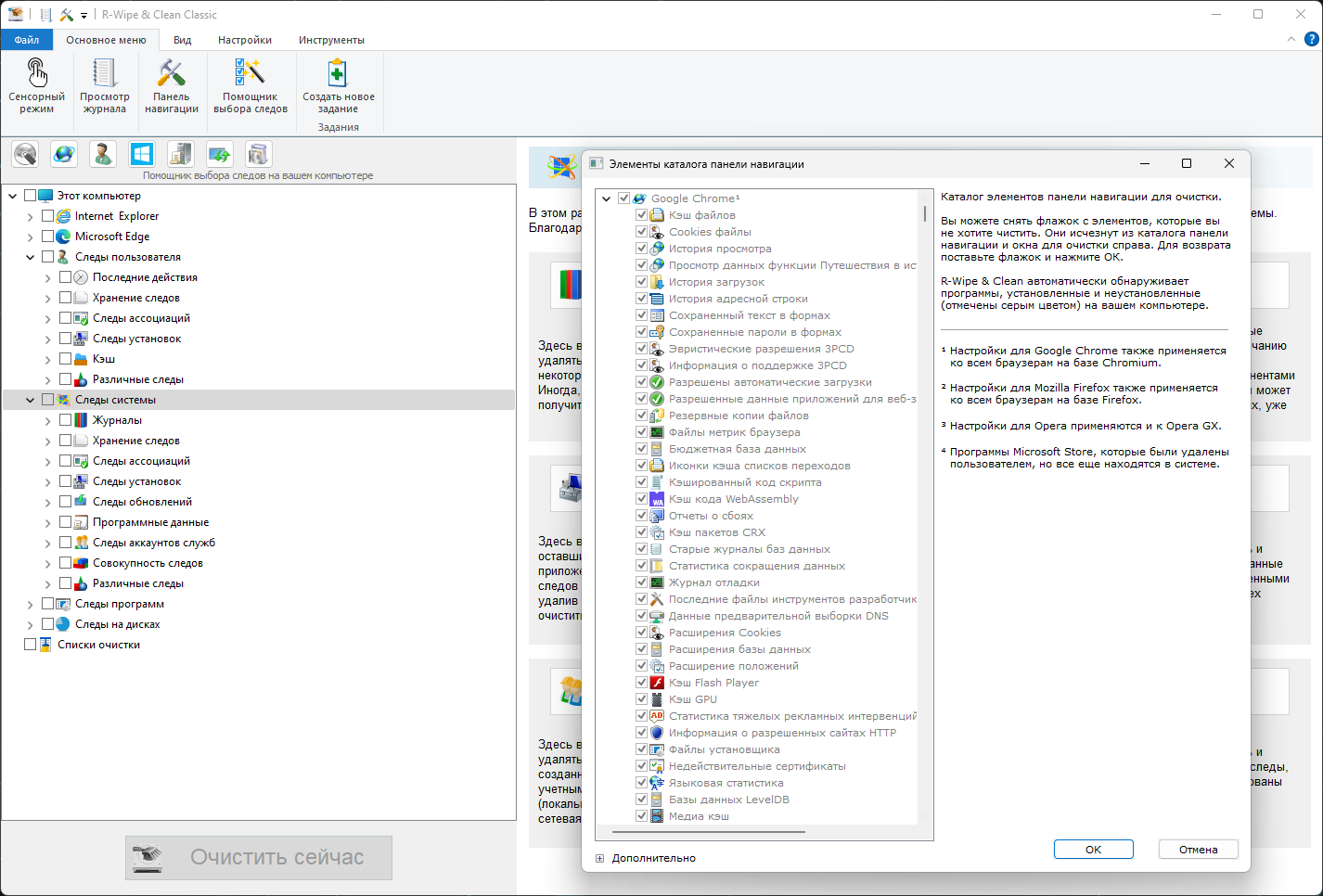Viewport: 1323px width, 896px height.
Task: Launch Помощник выбора следов wizard
Action: pyautogui.click(x=250, y=85)
